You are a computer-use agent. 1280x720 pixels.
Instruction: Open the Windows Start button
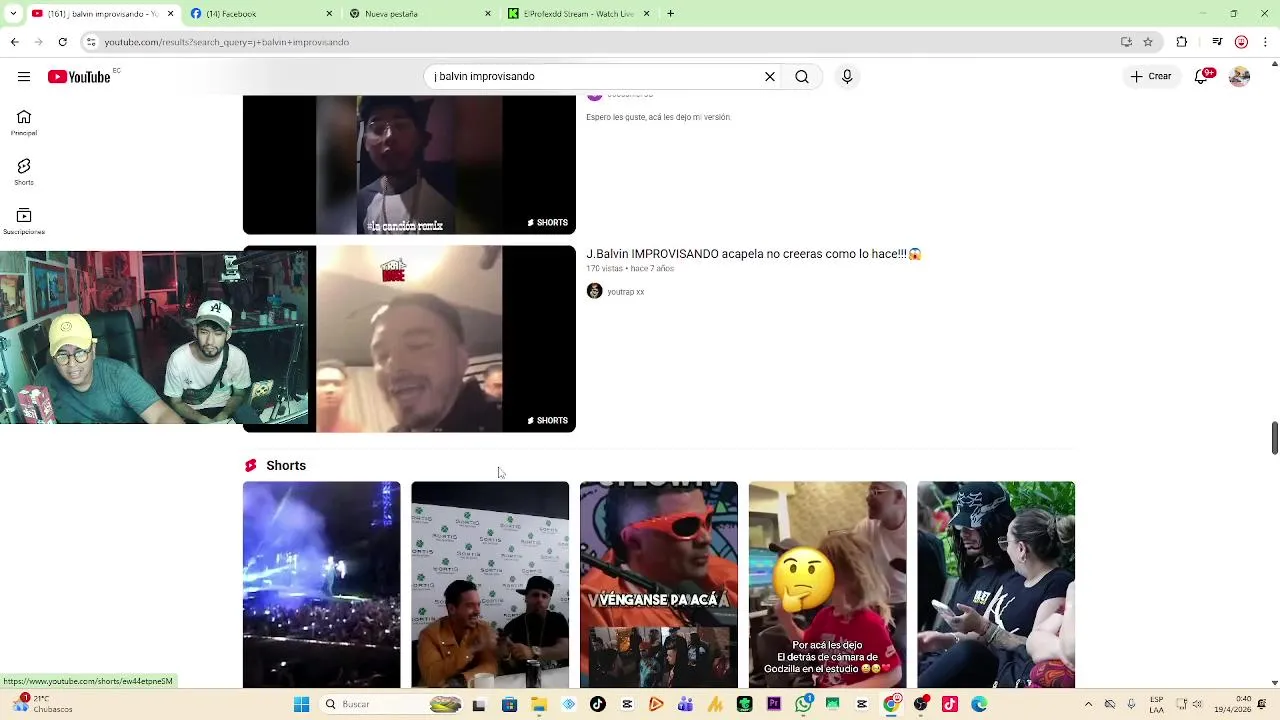(301, 704)
